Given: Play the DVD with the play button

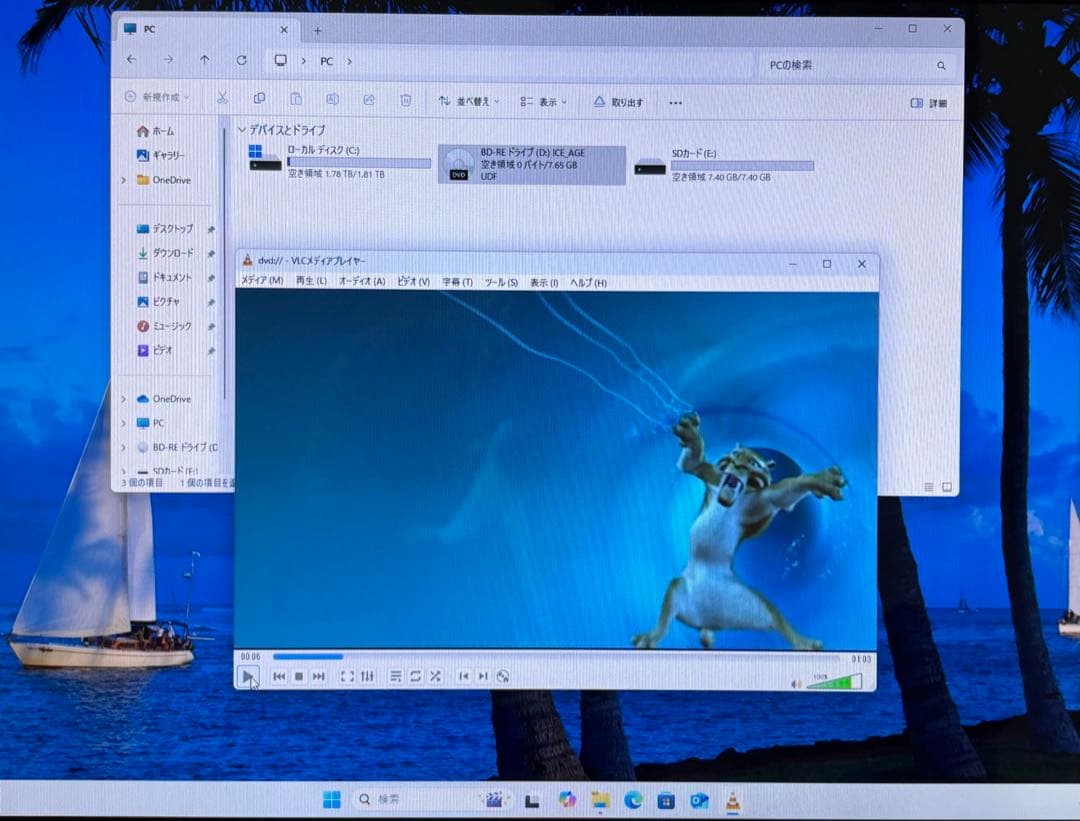Looking at the screenshot, I should [249, 676].
